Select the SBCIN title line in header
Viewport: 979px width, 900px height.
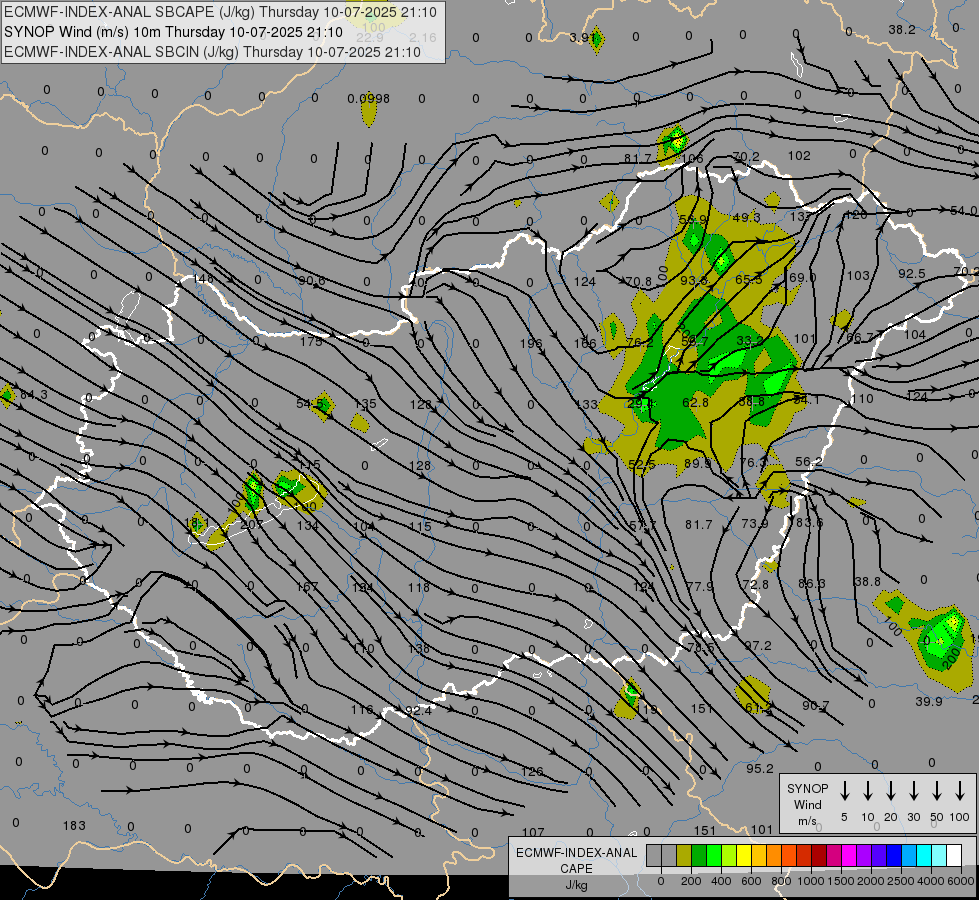tap(212, 52)
